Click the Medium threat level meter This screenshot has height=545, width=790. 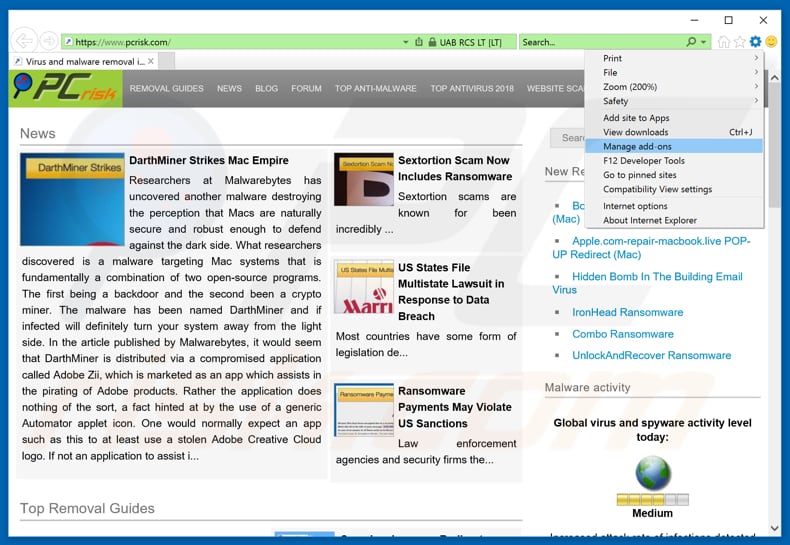652,500
